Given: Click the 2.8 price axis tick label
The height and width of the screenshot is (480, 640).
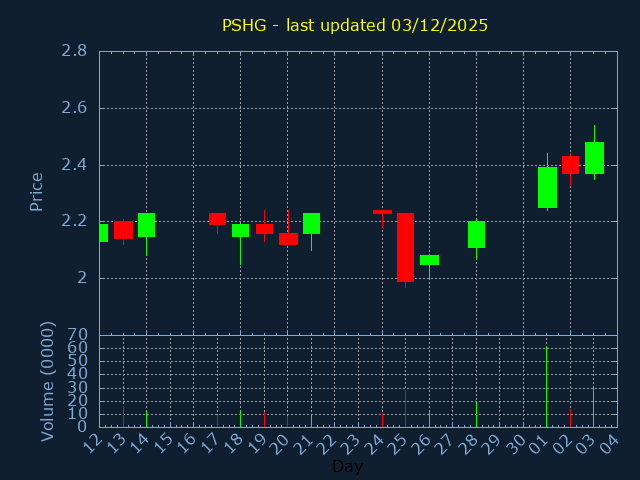Looking at the screenshot, I should [74, 51].
